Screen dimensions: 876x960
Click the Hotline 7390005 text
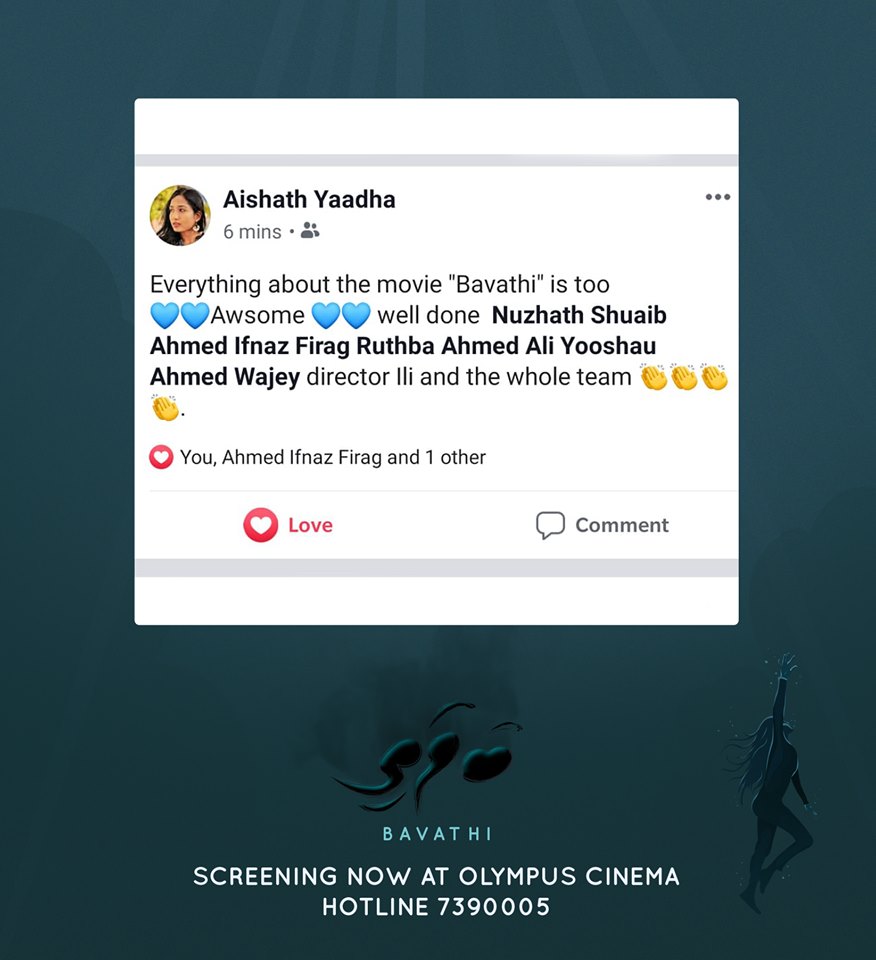coord(436,907)
